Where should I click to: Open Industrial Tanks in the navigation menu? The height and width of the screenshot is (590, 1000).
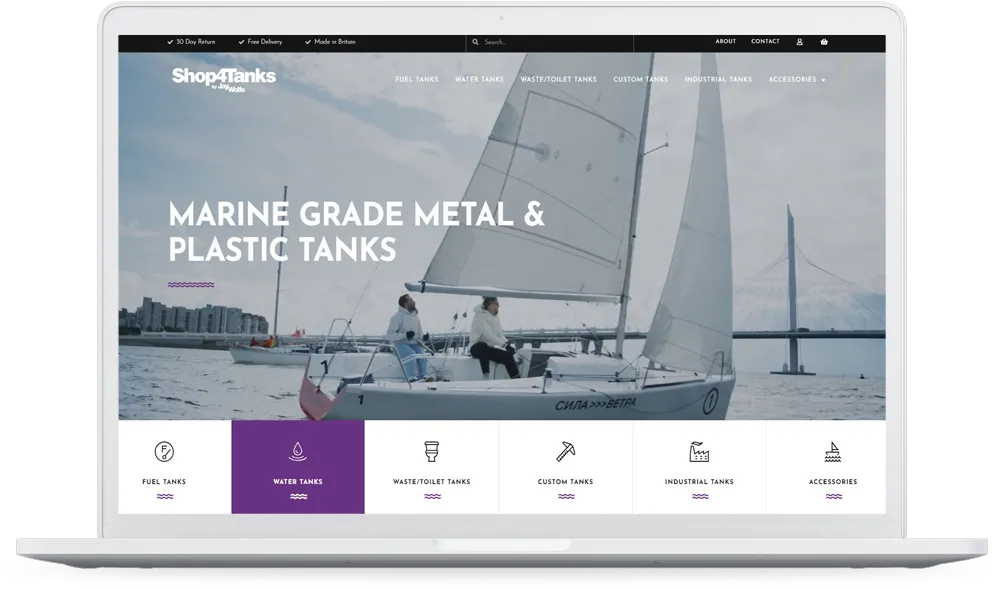coord(718,80)
